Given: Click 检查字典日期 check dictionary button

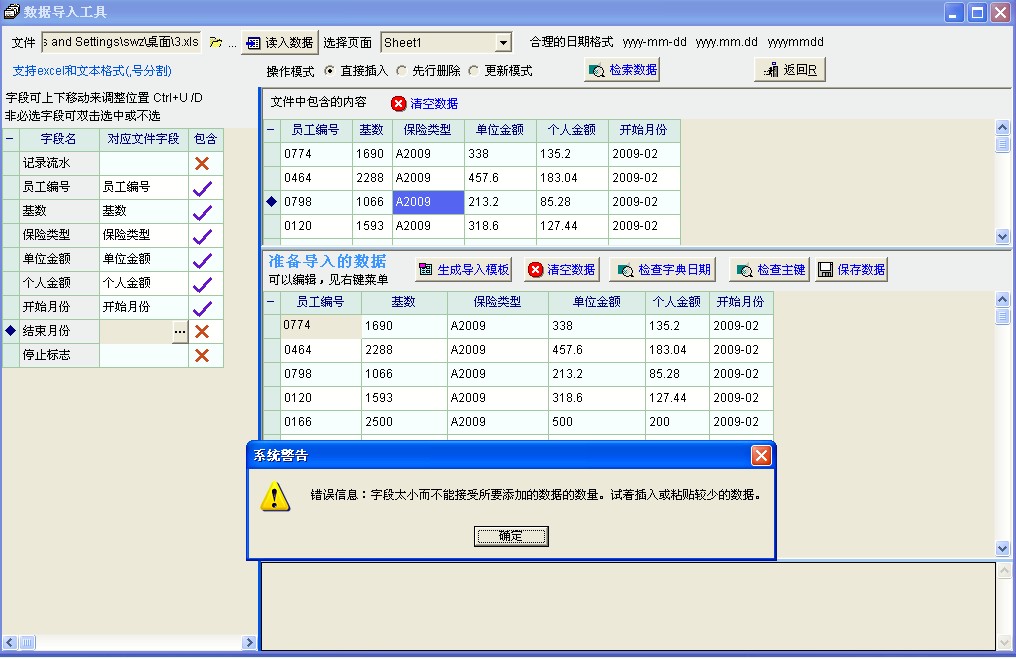Looking at the screenshot, I should (x=661, y=270).
